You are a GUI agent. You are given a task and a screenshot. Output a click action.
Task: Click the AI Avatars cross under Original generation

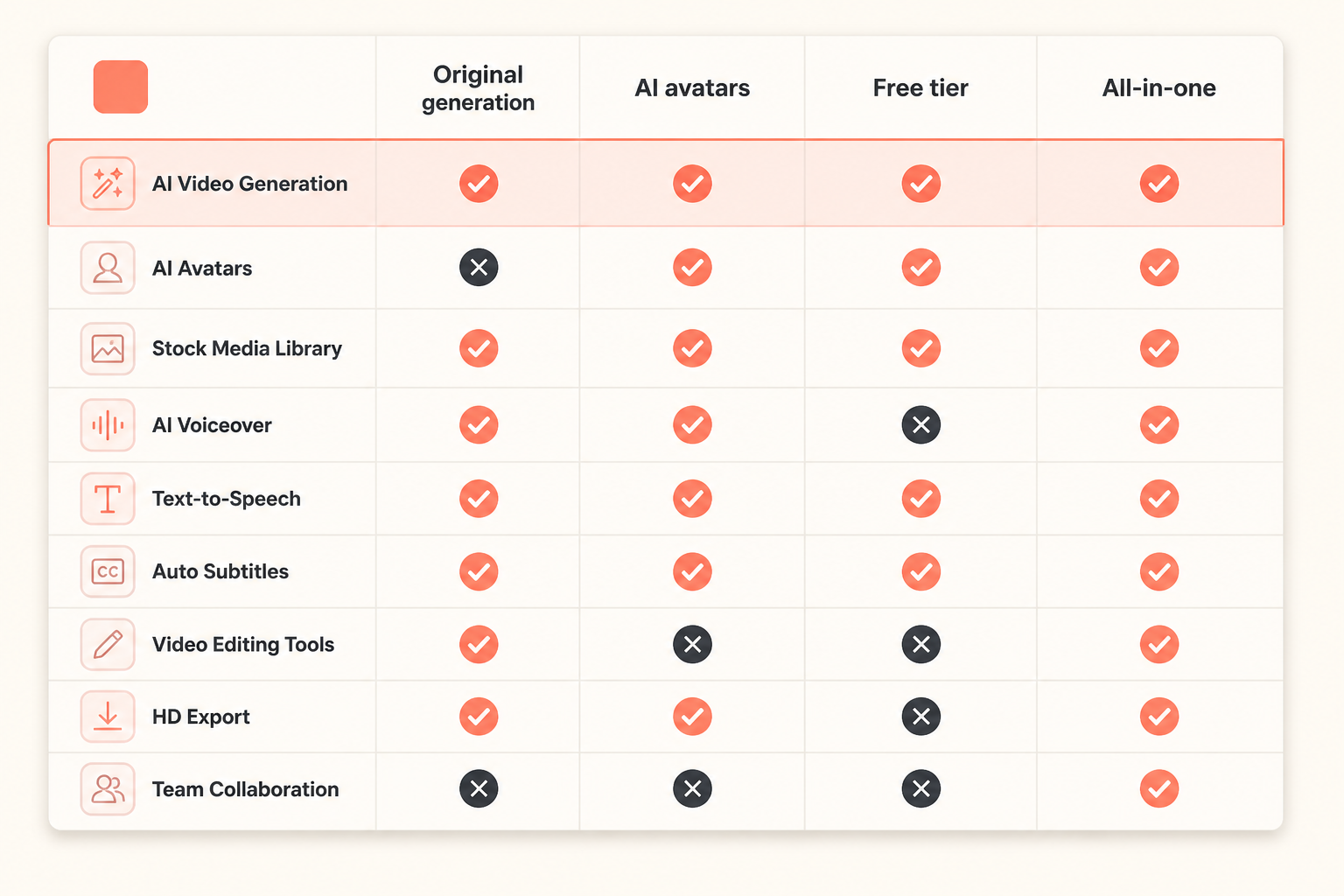pos(479,268)
